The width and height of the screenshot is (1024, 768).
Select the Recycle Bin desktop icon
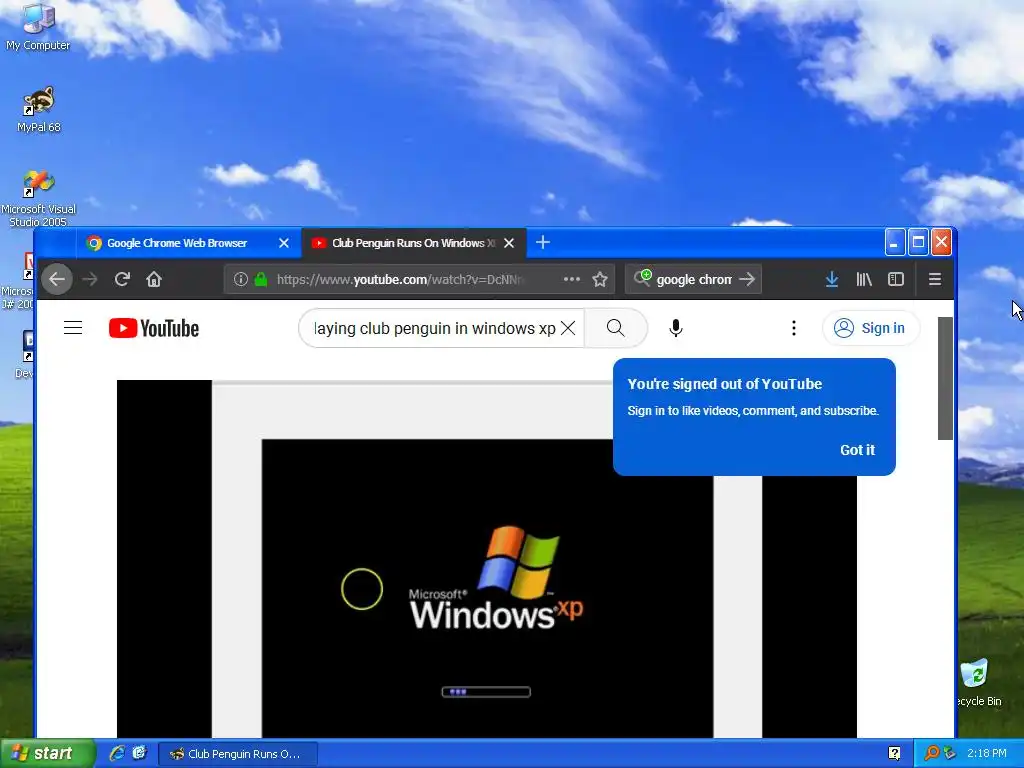[977, 682]
